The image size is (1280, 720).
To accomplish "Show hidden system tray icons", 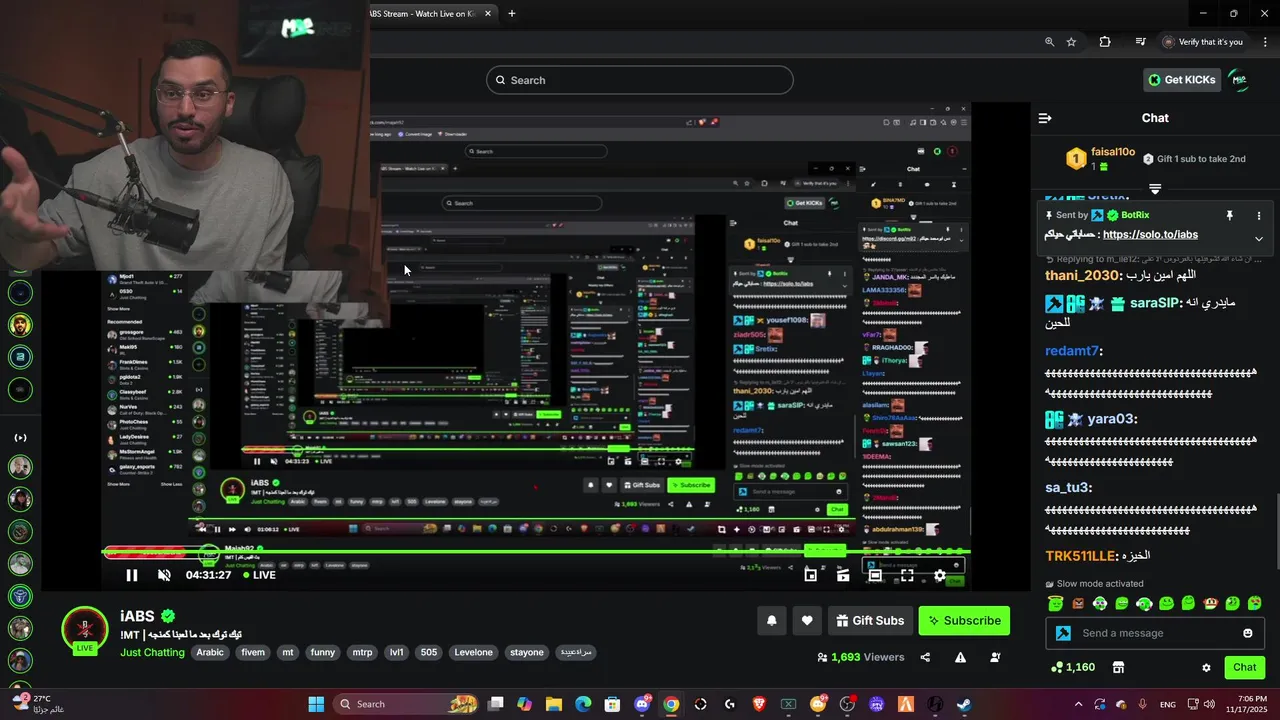I will pyautogui.click(x=1078, y=704).
